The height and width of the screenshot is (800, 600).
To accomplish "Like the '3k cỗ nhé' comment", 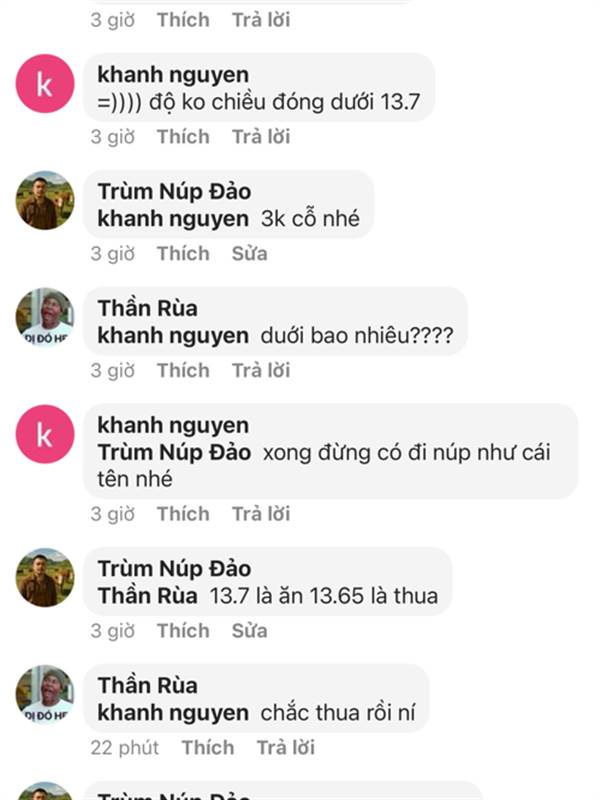I will click(x=183, y=254).
